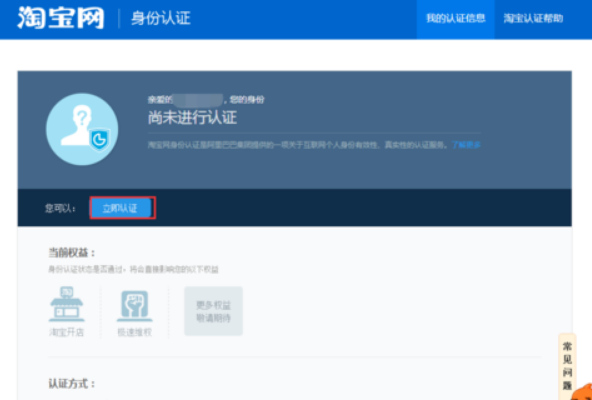
Task: Click the 您可以 label
Action: click(60, 208)
